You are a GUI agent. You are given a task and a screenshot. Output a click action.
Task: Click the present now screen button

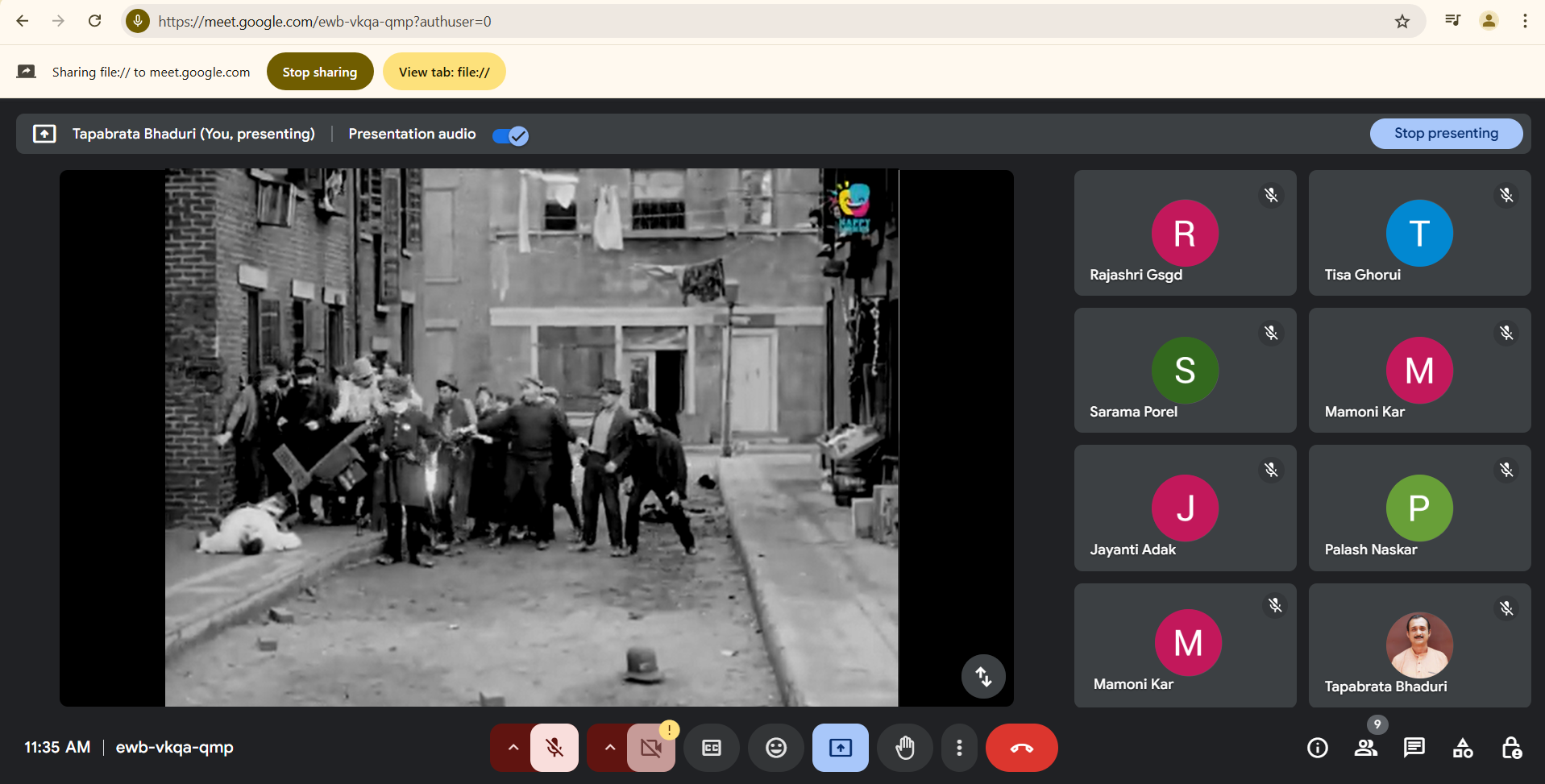(841, 748)
